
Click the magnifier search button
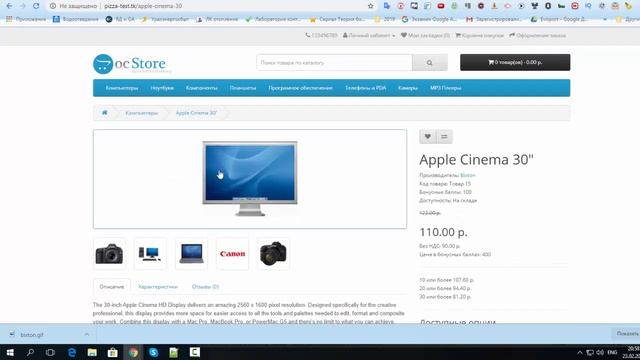(429, 63)
